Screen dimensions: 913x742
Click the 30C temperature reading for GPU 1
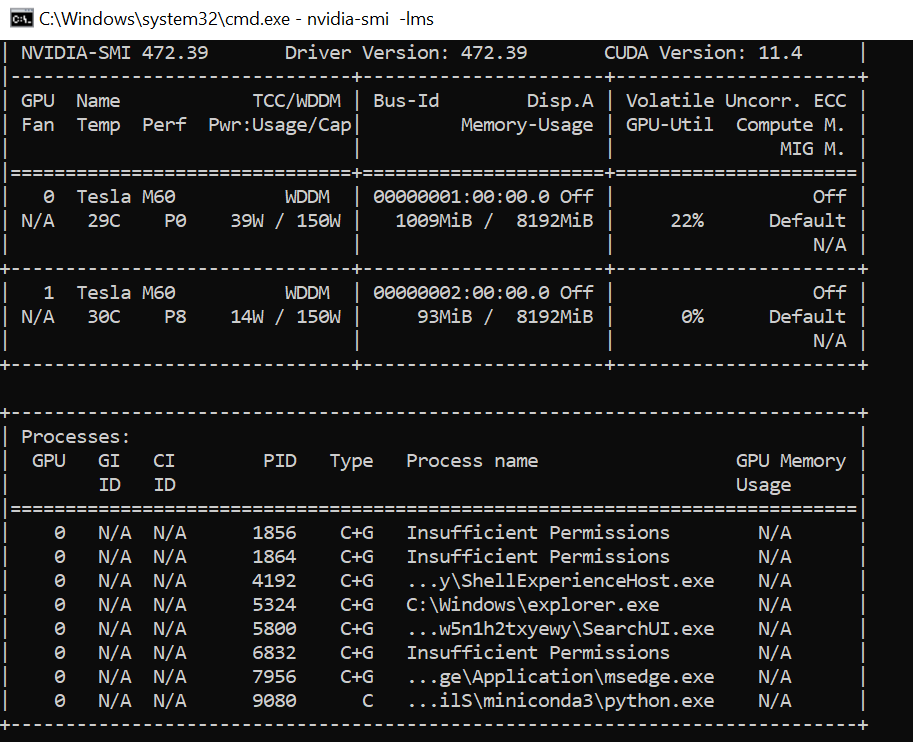tap(104, 316)
